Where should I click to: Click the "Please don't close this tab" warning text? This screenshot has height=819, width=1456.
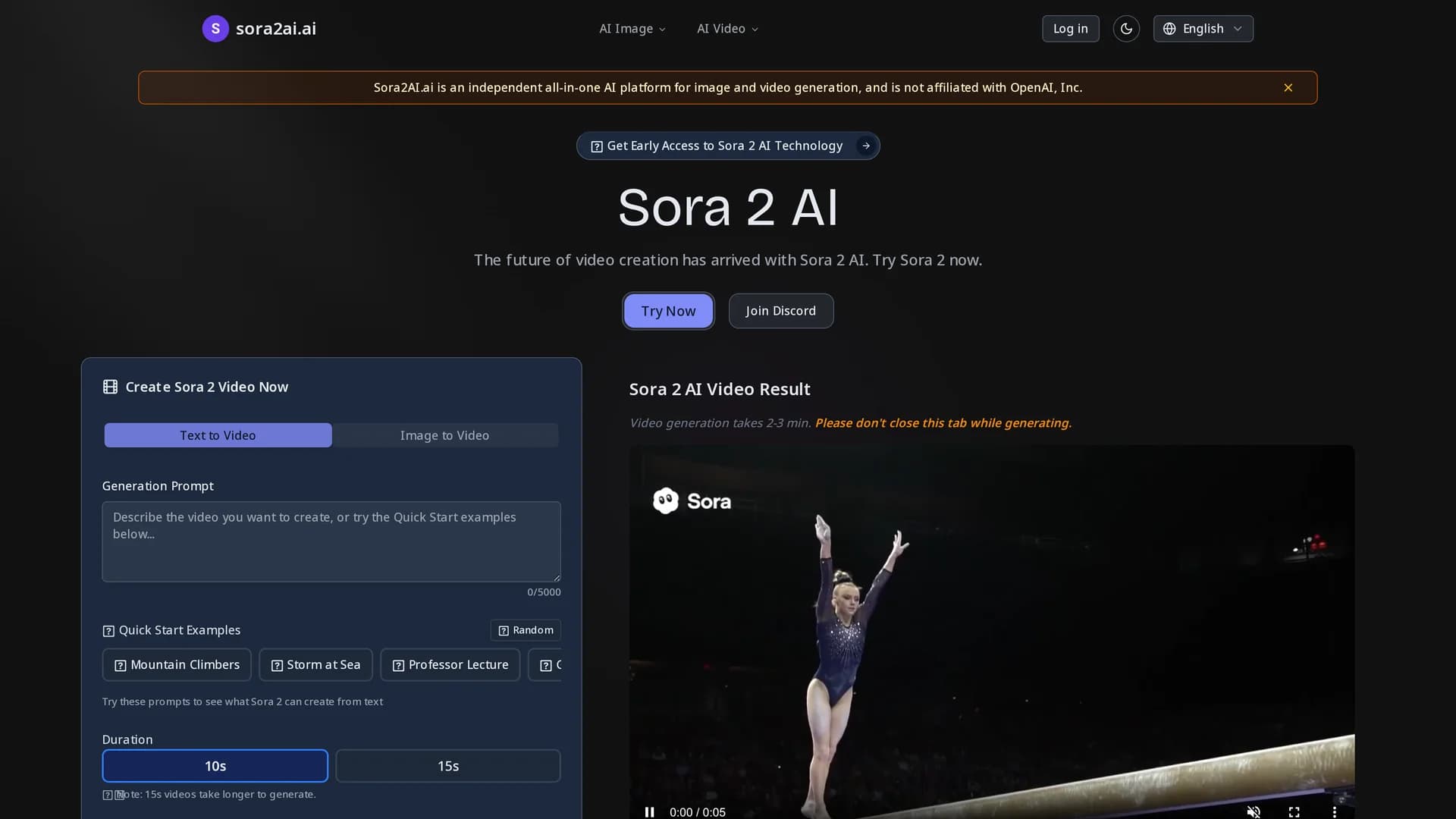(x=943, y=423)
